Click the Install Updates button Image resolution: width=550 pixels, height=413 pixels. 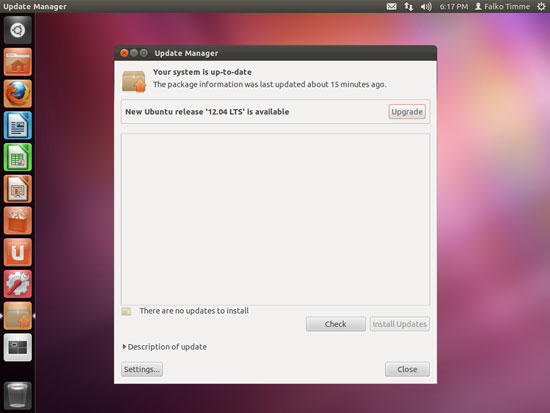click(x=400, y=324)
